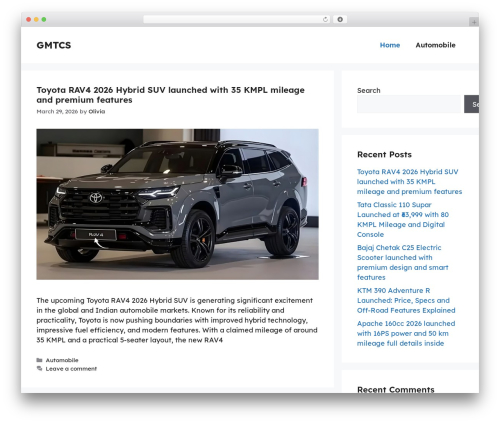Click the dark Search submit button
The height and width of the screenshot is (423, 500).
(x=472, y=104)
